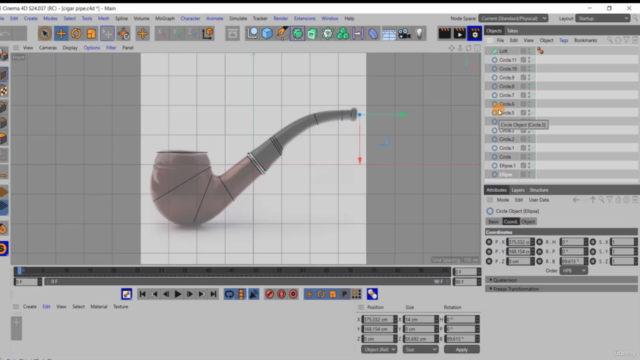Switch to the Layers tab
Screen dimensions: 640x360
[x=518, y=190]
